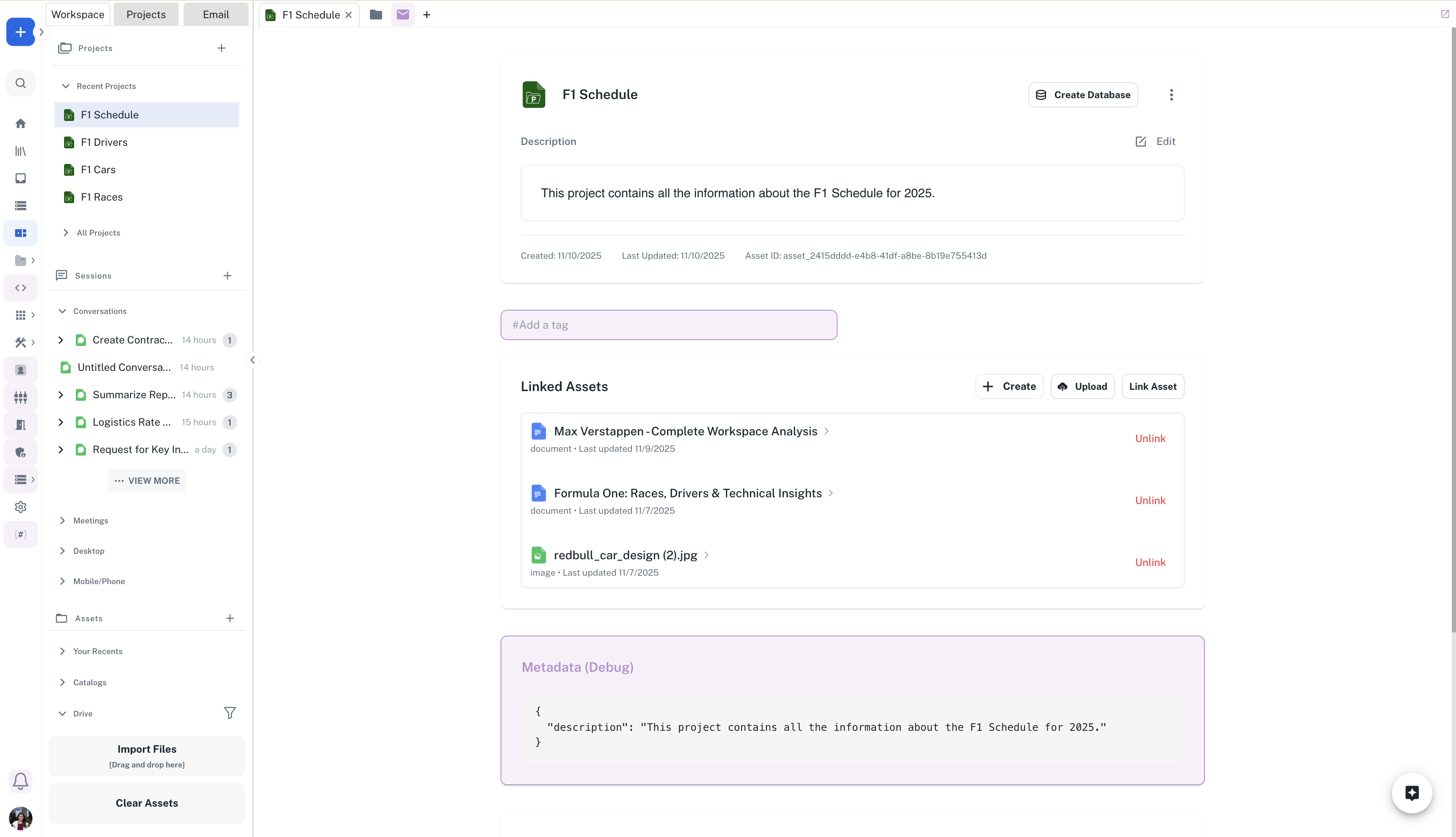
Task: Expand the All Projects section
Action: coord(65,233)
